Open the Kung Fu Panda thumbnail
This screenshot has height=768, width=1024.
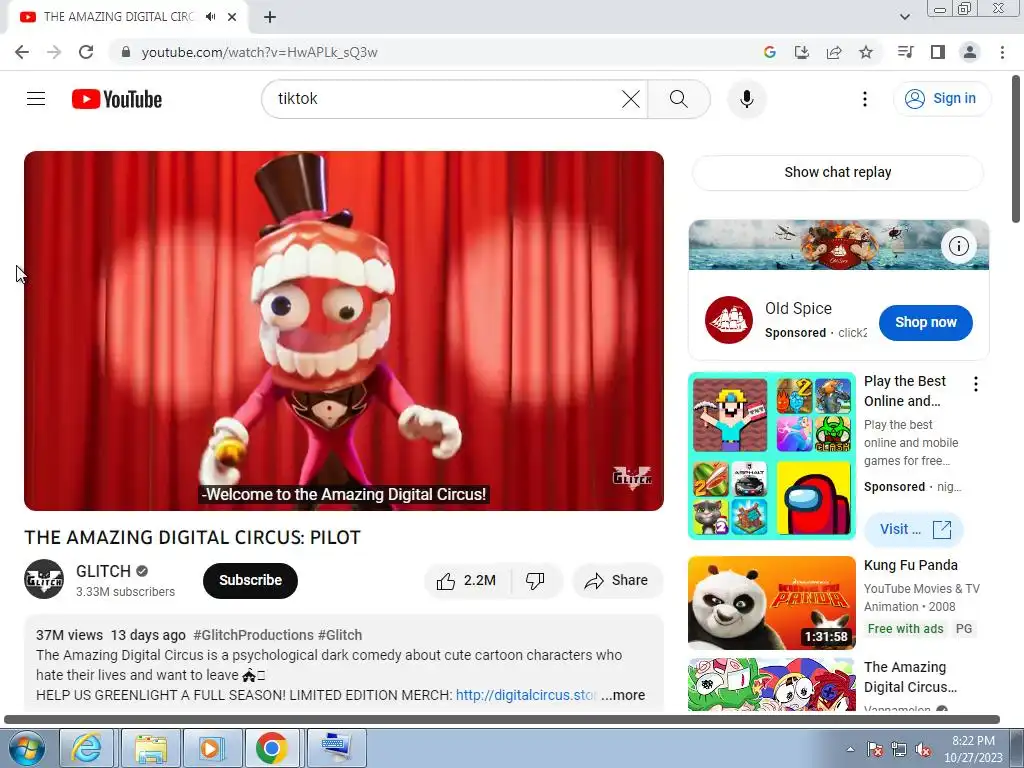(771, 603)
